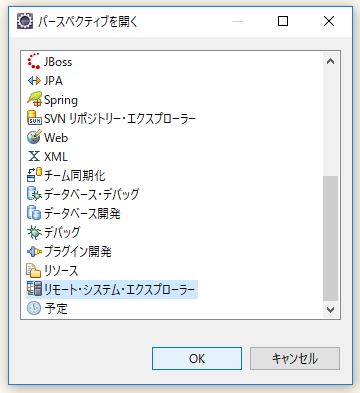This screenshot has width=360, height=393.
Task: Click the リモート・システム・エクスプローラー icon
Action: pos(34,289)
